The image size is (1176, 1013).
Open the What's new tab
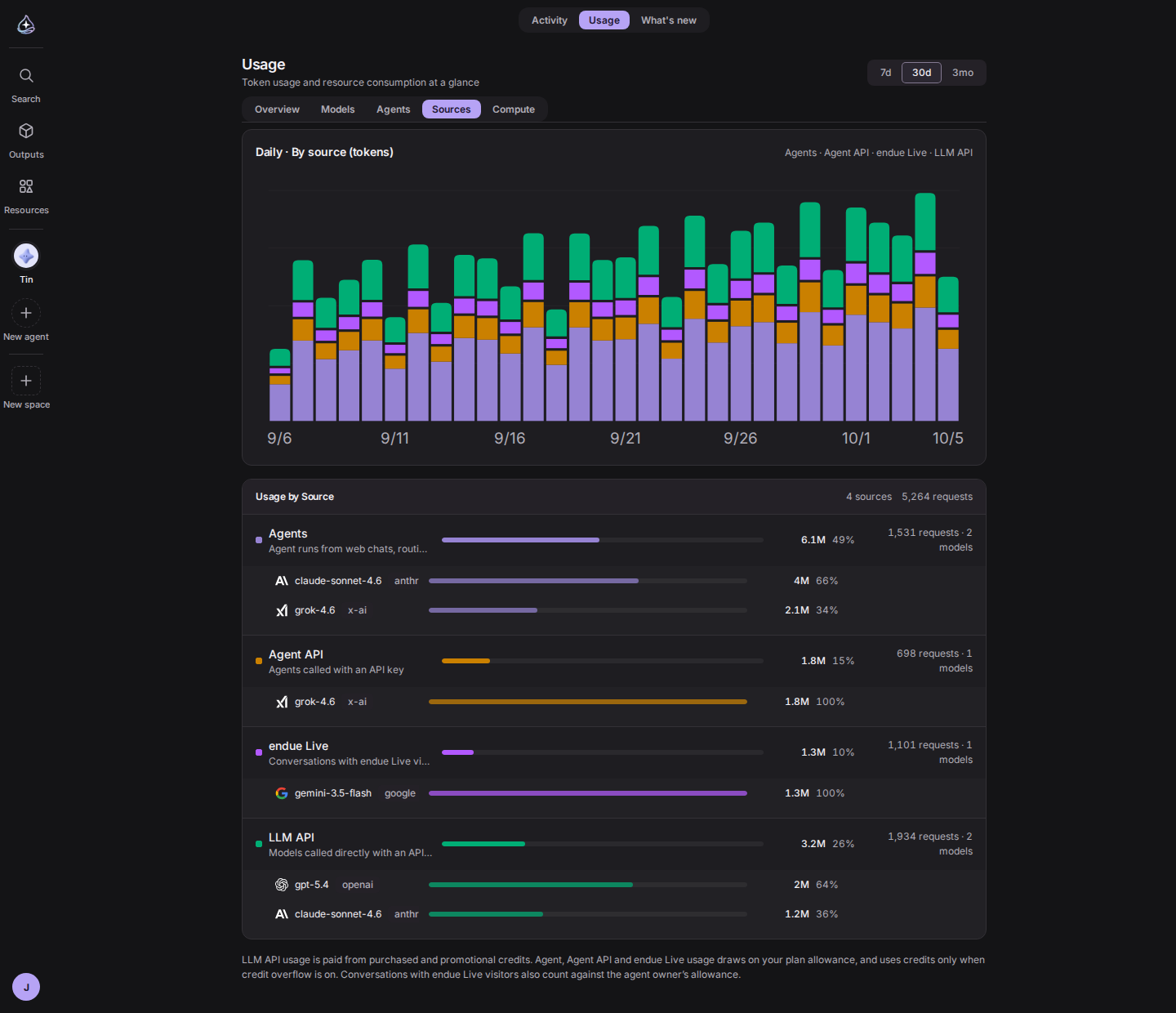point(669,20)
